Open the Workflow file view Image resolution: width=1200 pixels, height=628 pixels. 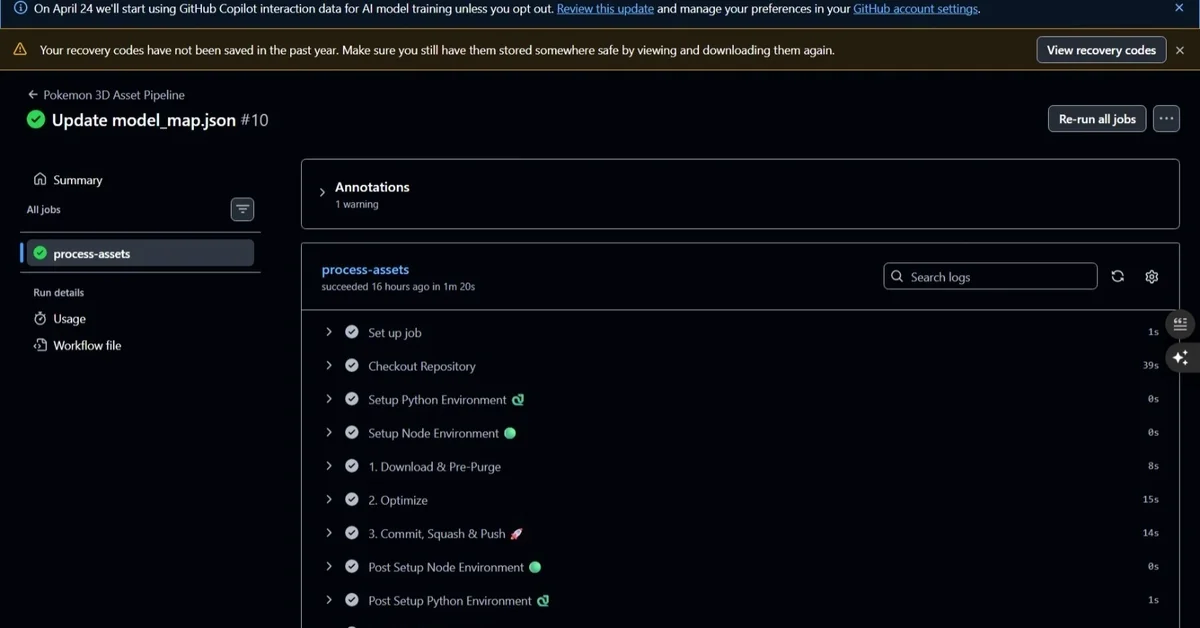pyautogui.click(x=86, y=346)
